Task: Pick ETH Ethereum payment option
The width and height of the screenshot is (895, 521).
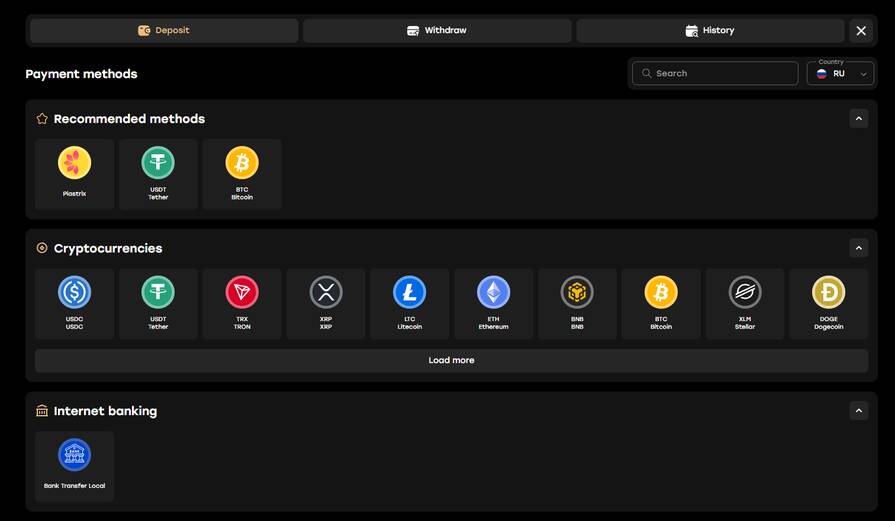Action: point(493,303)
